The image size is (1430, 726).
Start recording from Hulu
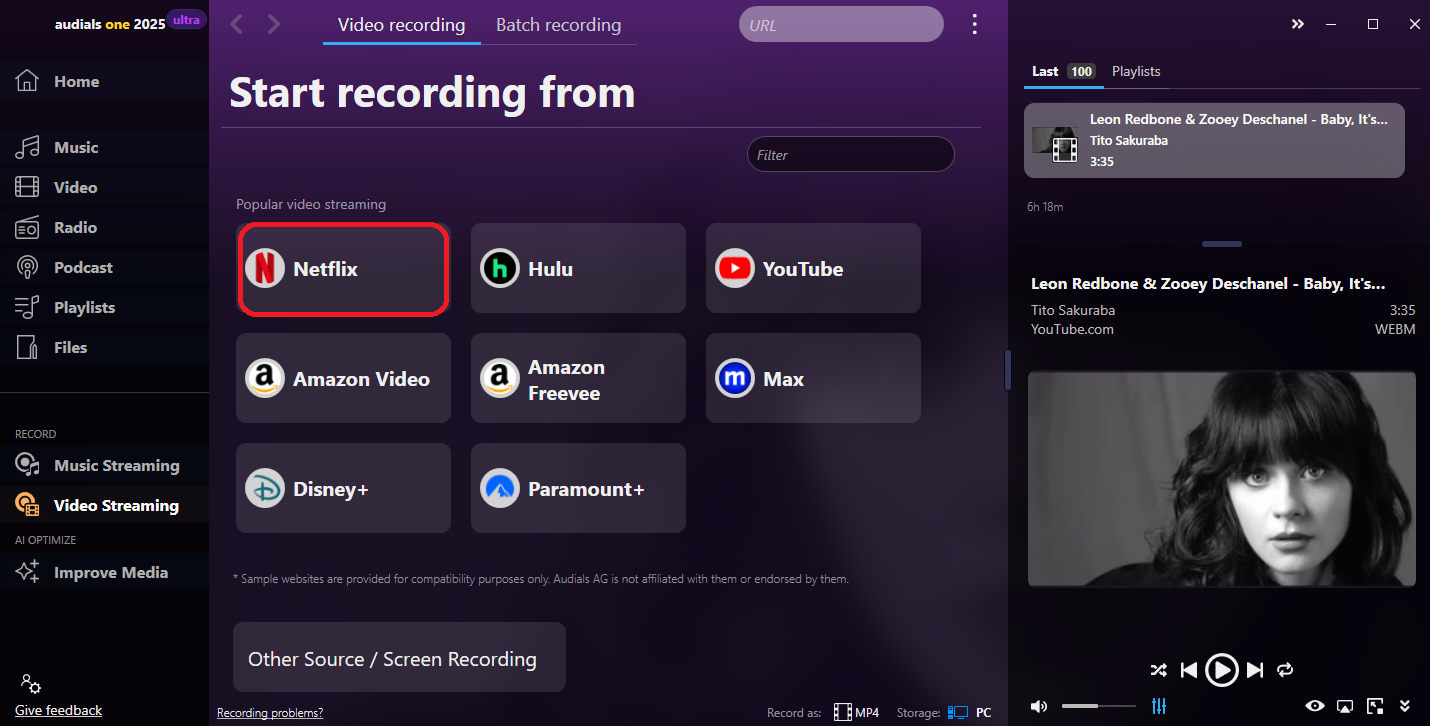coord(578,268)
